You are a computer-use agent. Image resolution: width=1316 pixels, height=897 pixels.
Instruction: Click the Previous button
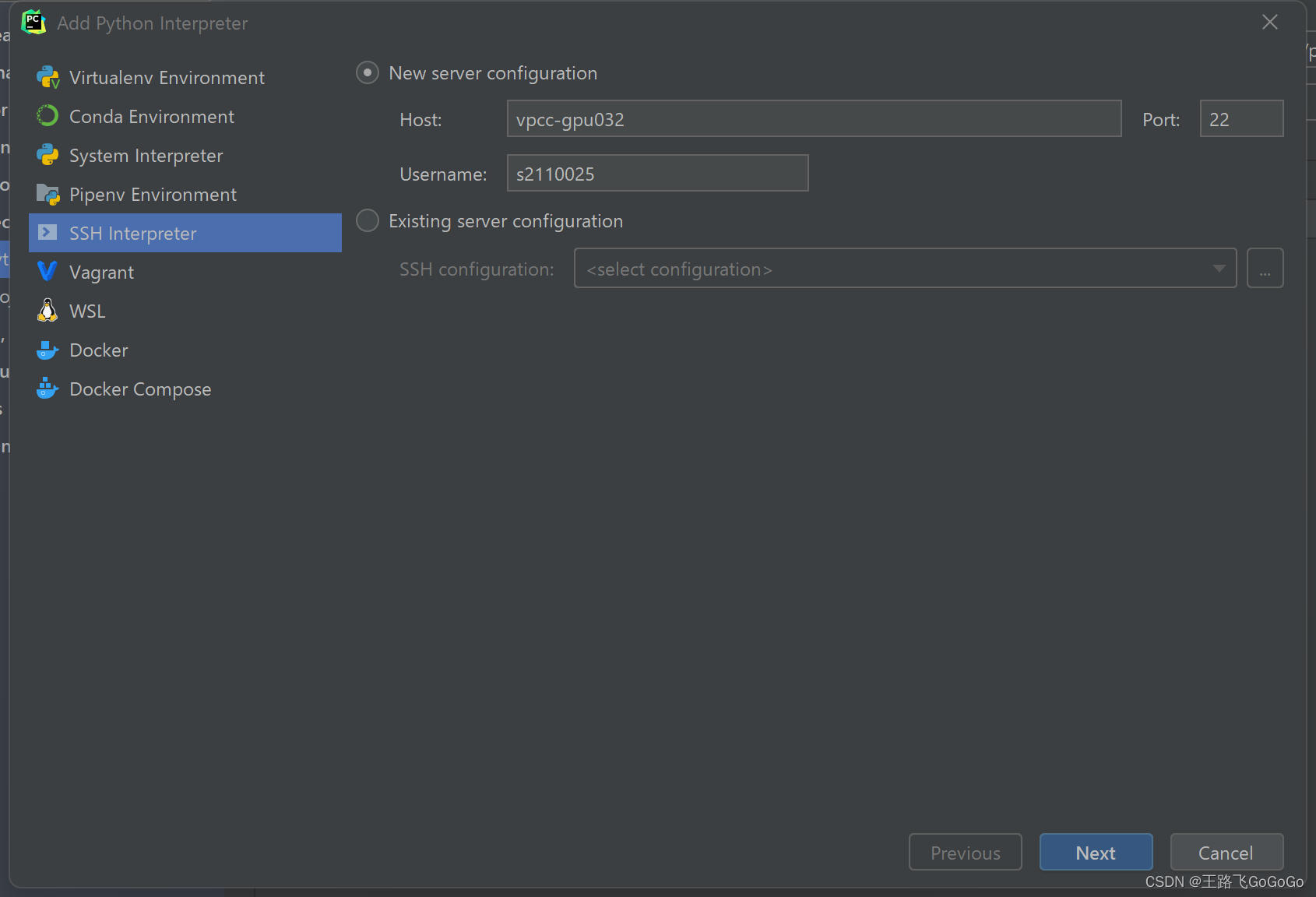[965, 852]
